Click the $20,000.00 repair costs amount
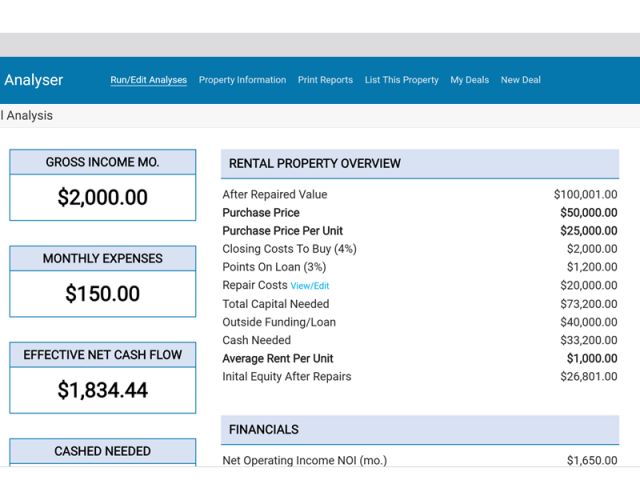Image resolution: width=640 pixels, height=480 pixels. (589, 285)
